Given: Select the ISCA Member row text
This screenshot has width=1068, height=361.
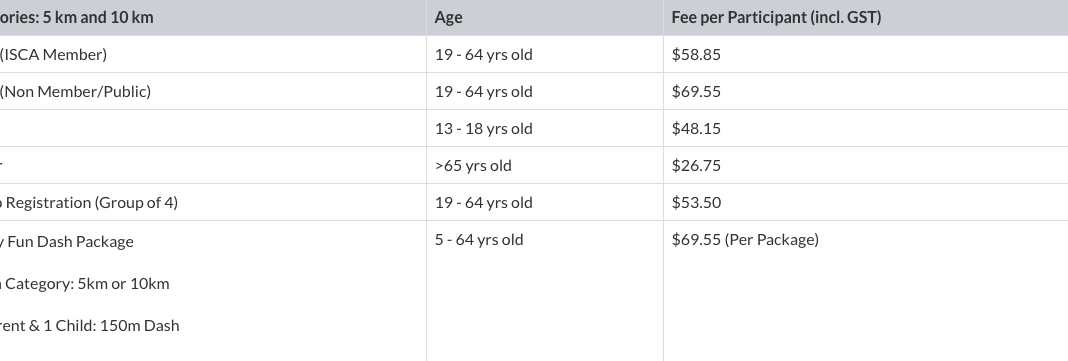Looking at the screenshot, I should pyautogui.click(x=53, y=54).
